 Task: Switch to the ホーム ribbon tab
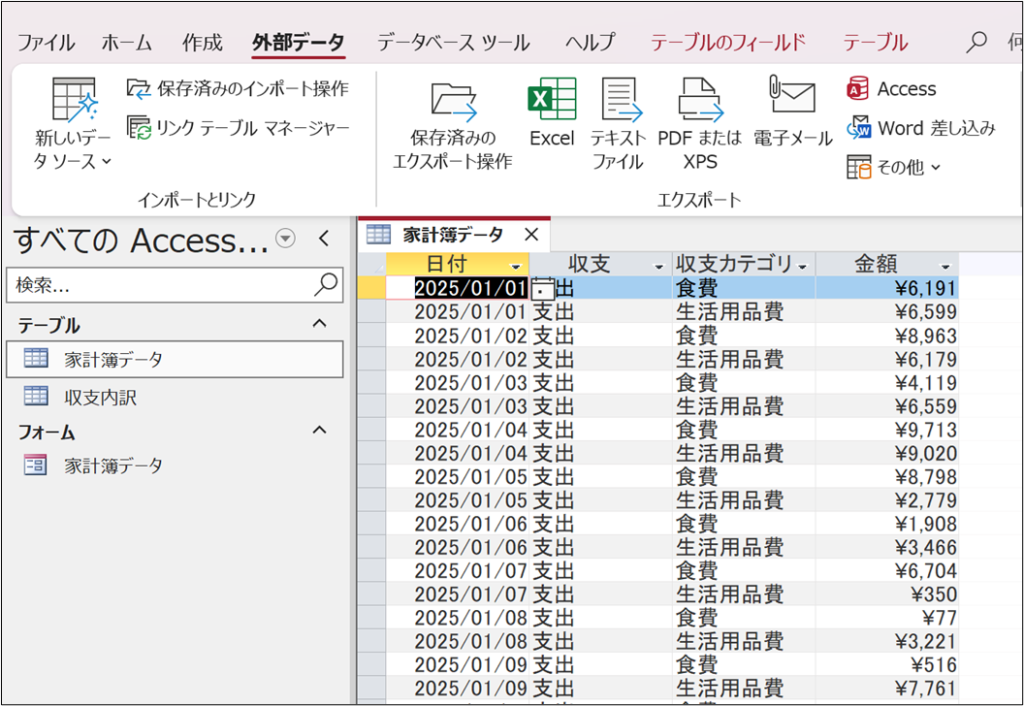pyautogui.click(x=126, y=43)
